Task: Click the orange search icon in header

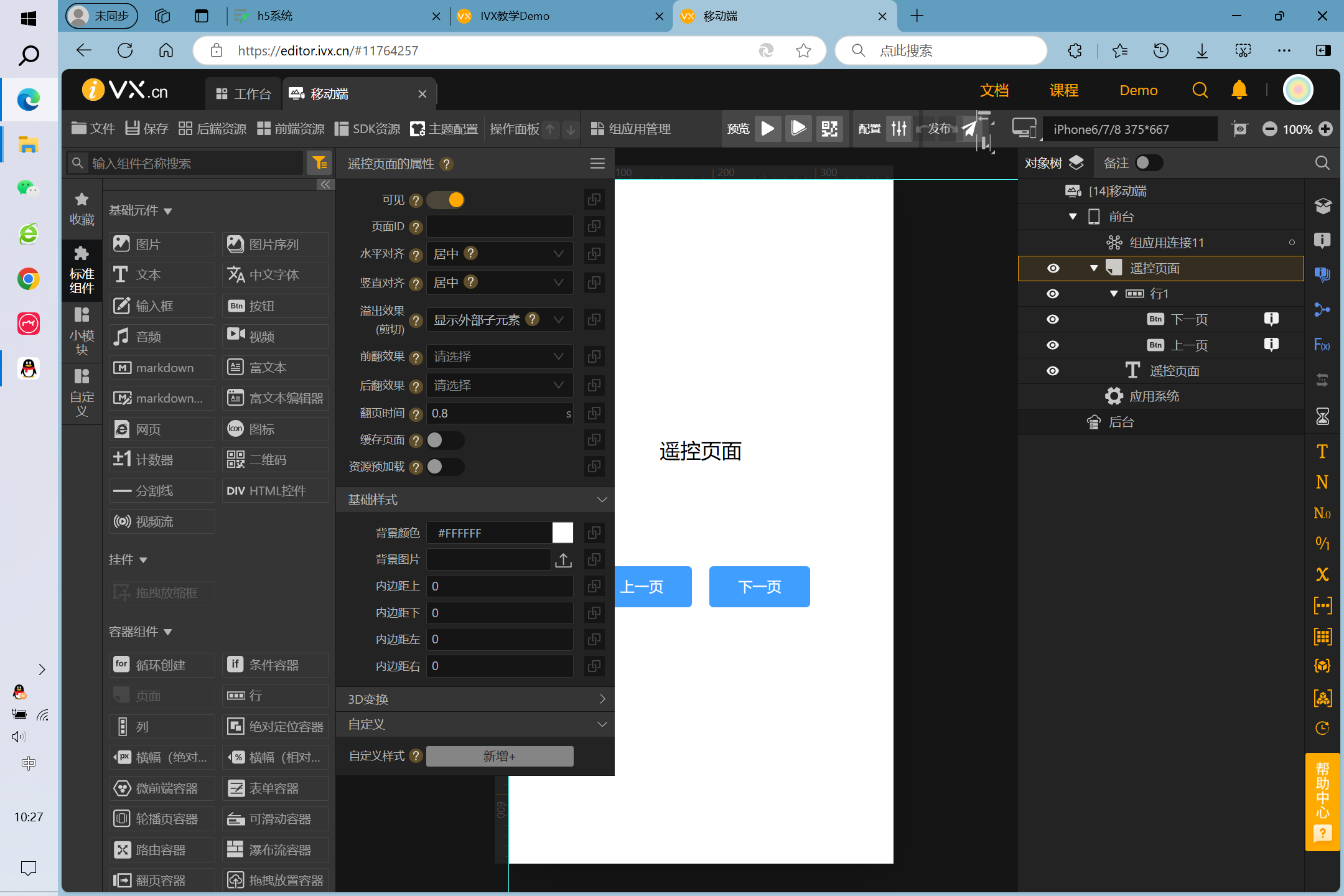Action: (x=1200, y=90)
